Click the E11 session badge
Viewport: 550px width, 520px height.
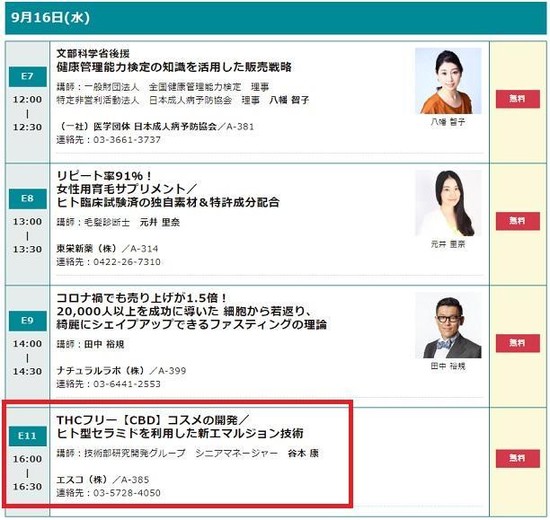pos(28,436)
